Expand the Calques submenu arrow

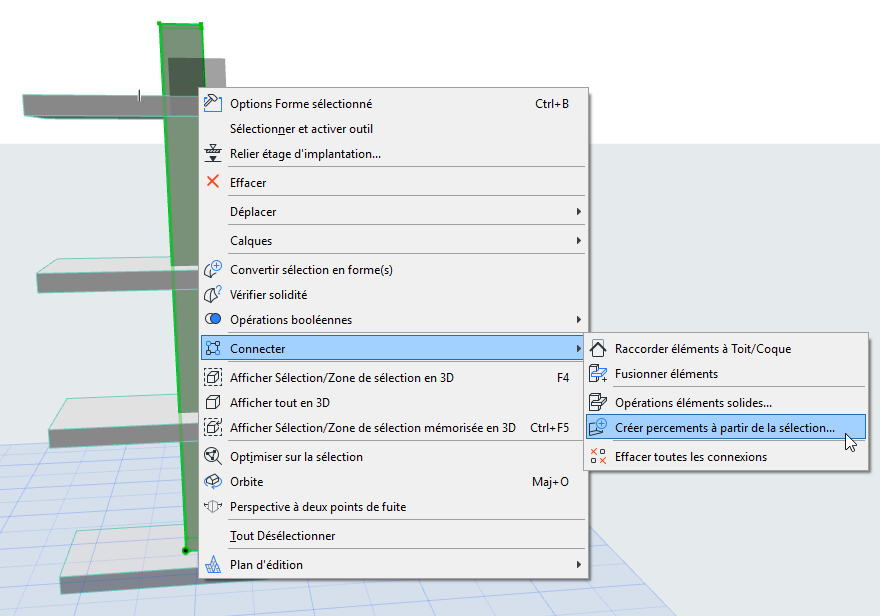pos(578,240)
